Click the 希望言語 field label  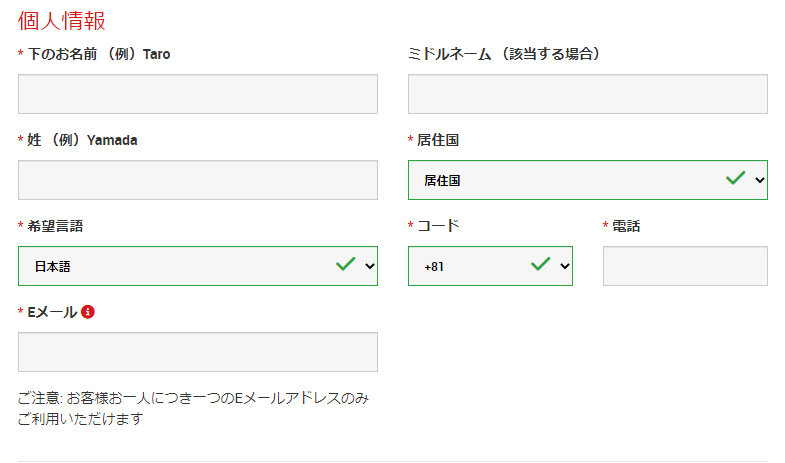point(55,226)
